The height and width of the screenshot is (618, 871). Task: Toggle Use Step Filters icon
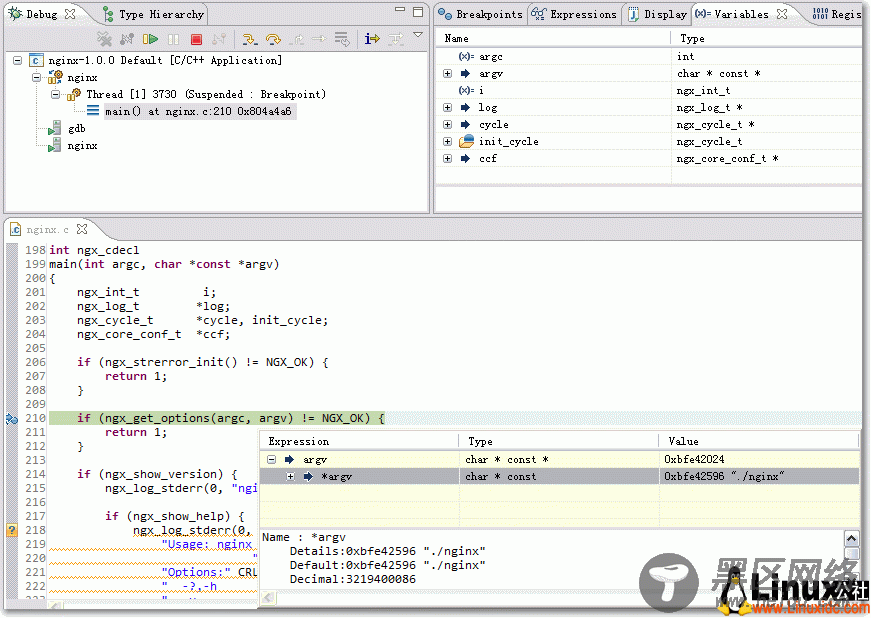(396, 39)
